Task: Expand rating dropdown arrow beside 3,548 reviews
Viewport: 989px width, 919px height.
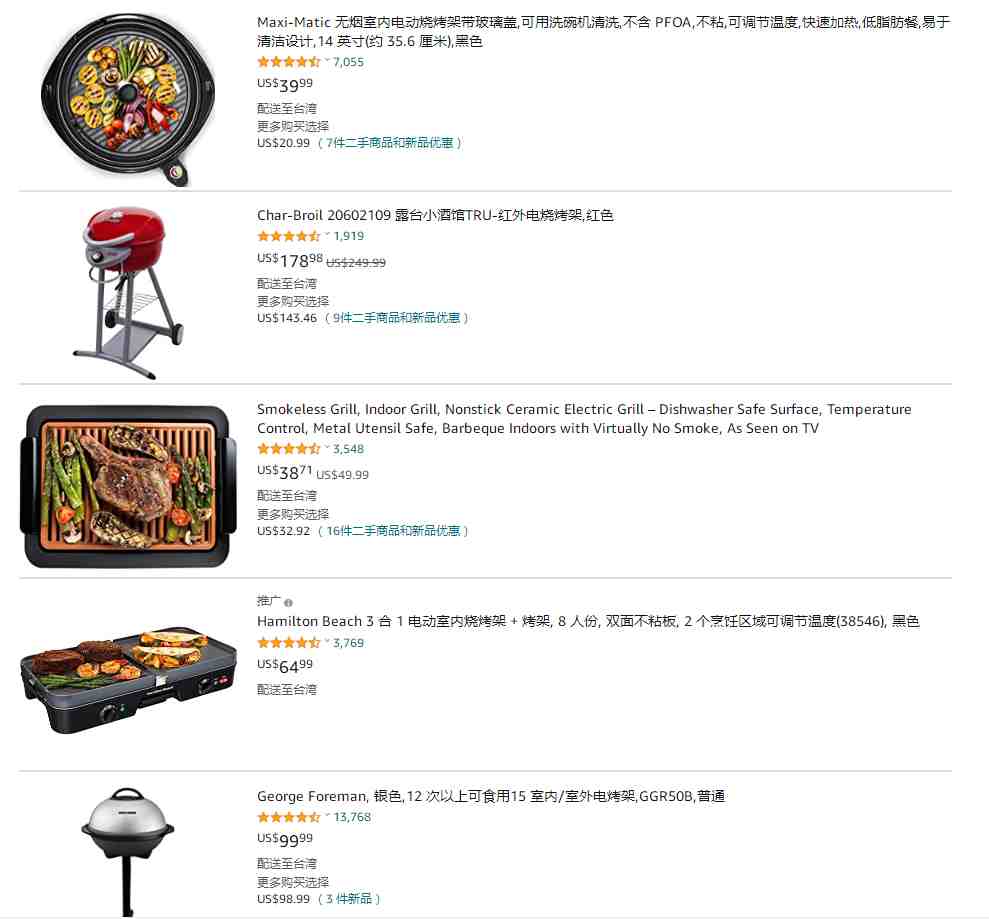Action: click(327, 448)
